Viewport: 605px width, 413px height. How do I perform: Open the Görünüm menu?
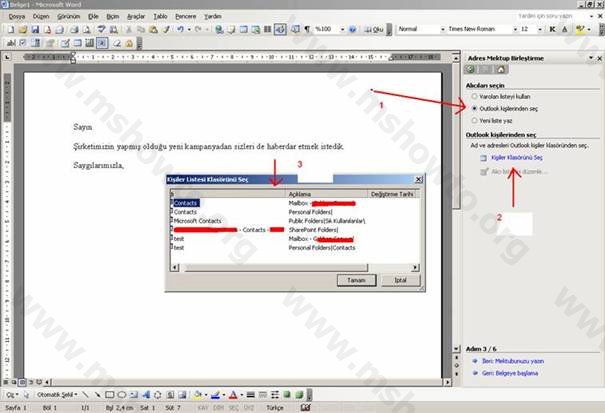tap(69, 17)
